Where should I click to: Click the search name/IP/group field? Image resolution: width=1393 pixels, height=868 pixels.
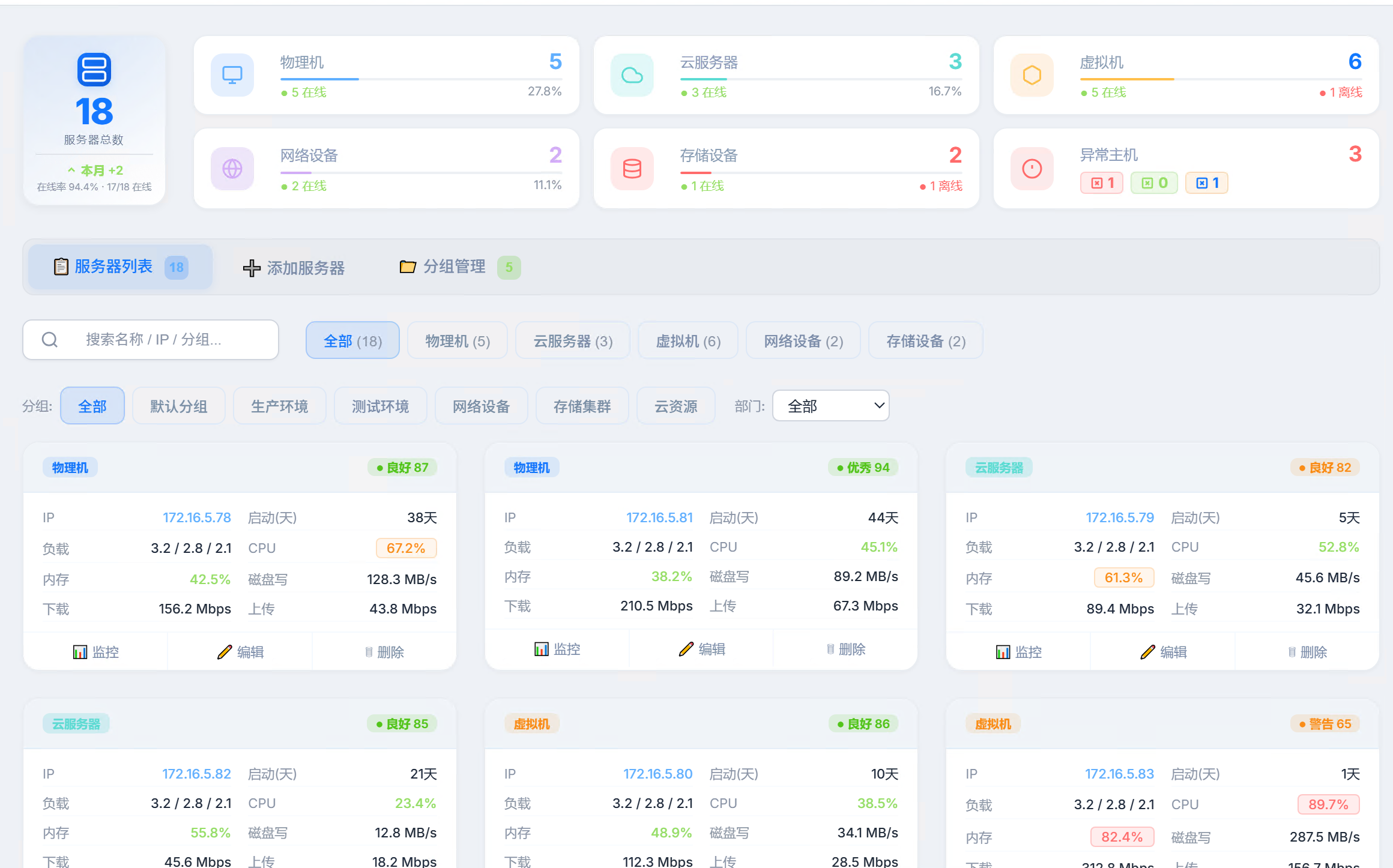(x=151, y=340)
